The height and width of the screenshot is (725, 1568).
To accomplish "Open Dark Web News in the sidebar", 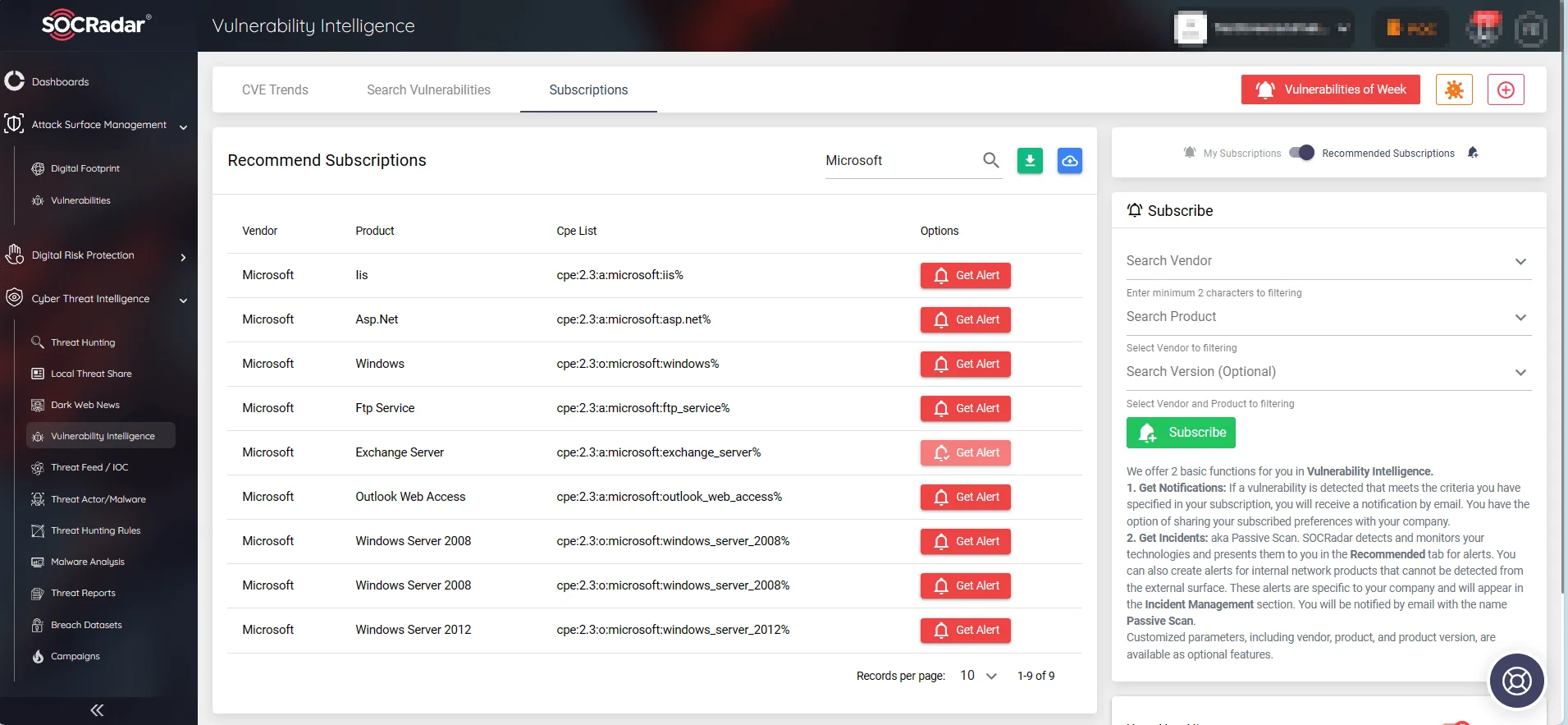I will (x=85, y=405).
